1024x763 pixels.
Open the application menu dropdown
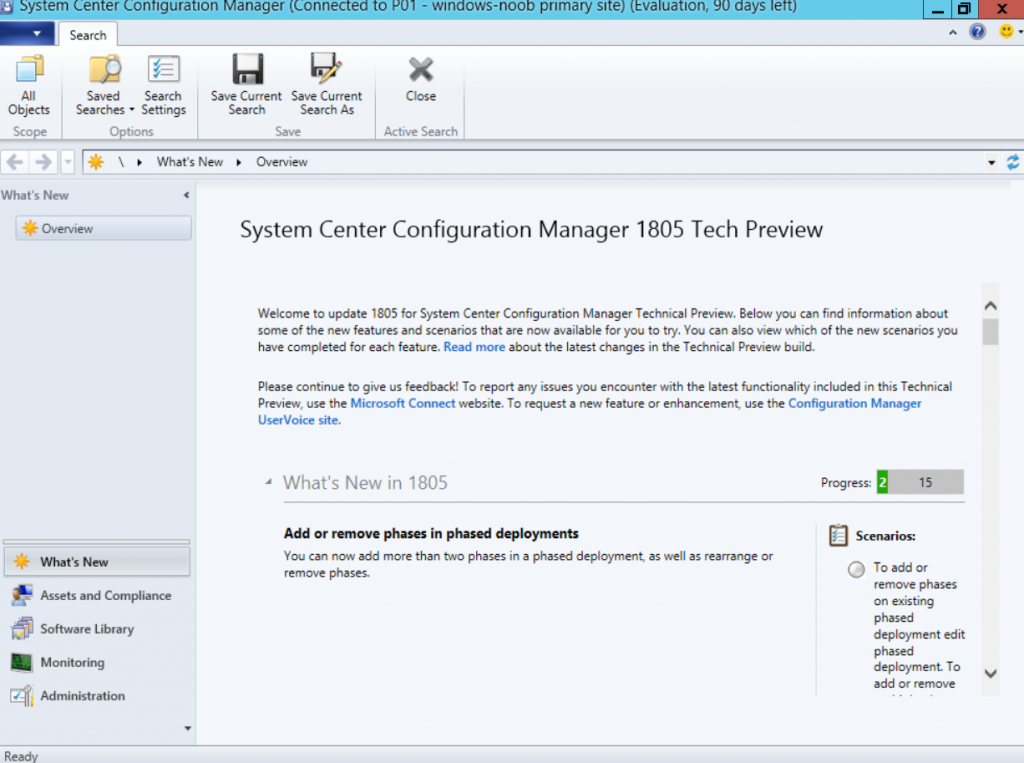tap(27, 33)
